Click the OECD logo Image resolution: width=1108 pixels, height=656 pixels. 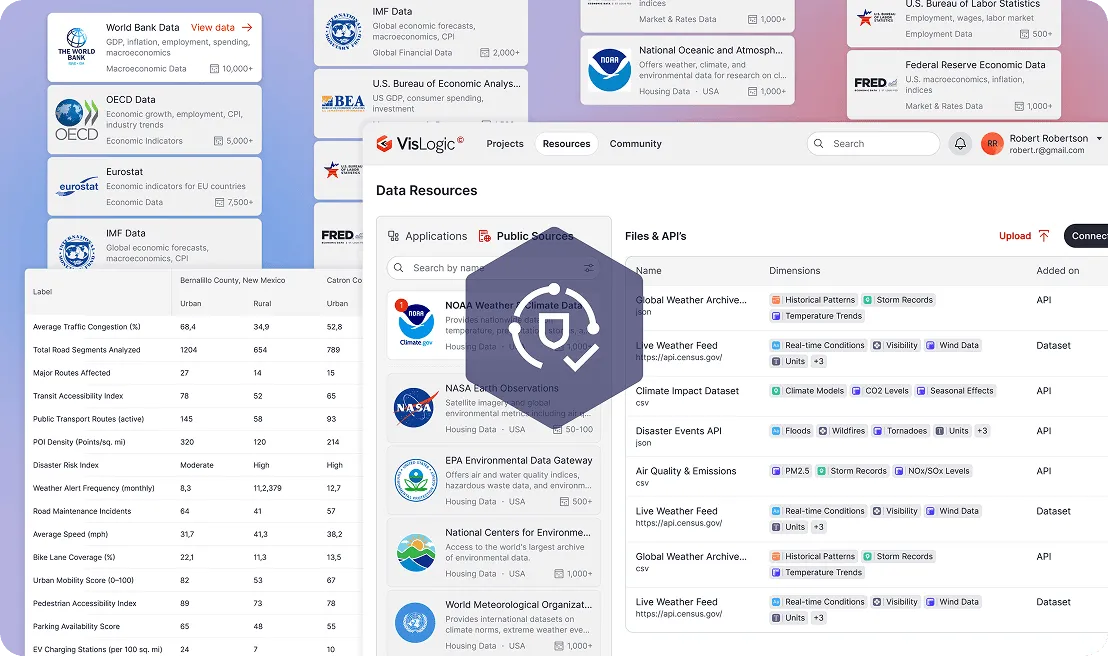tap(76, 119)
